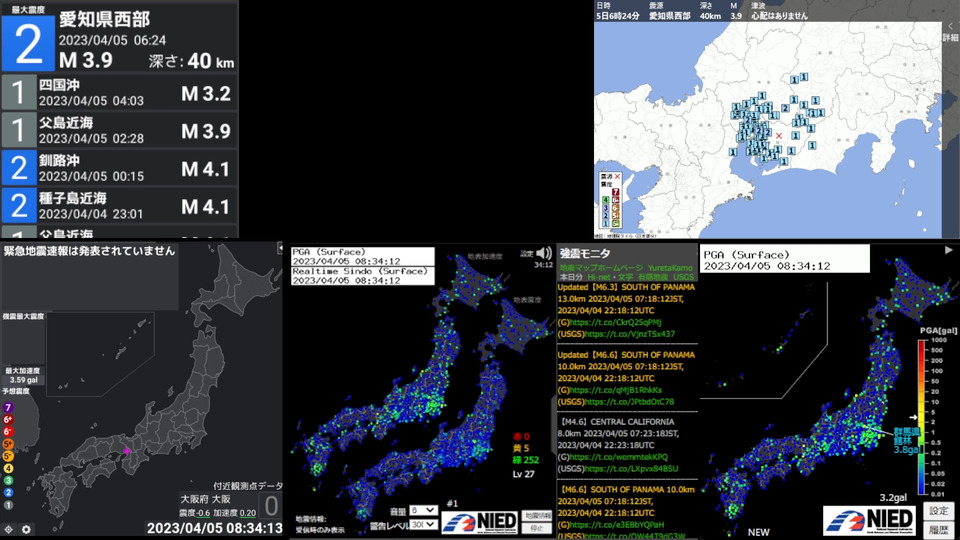Select the 種子島近海 M4.1 earthquake entry
The height and width of the screenshot is (540, 960).
tap(119, 206)
